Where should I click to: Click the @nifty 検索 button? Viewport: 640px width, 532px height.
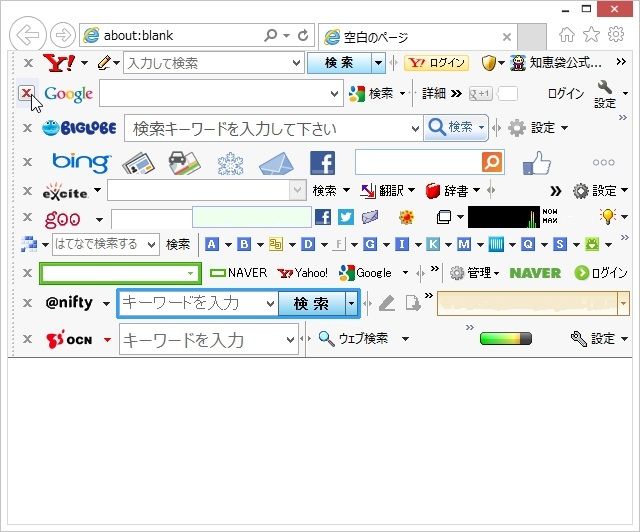click(312, 303)
